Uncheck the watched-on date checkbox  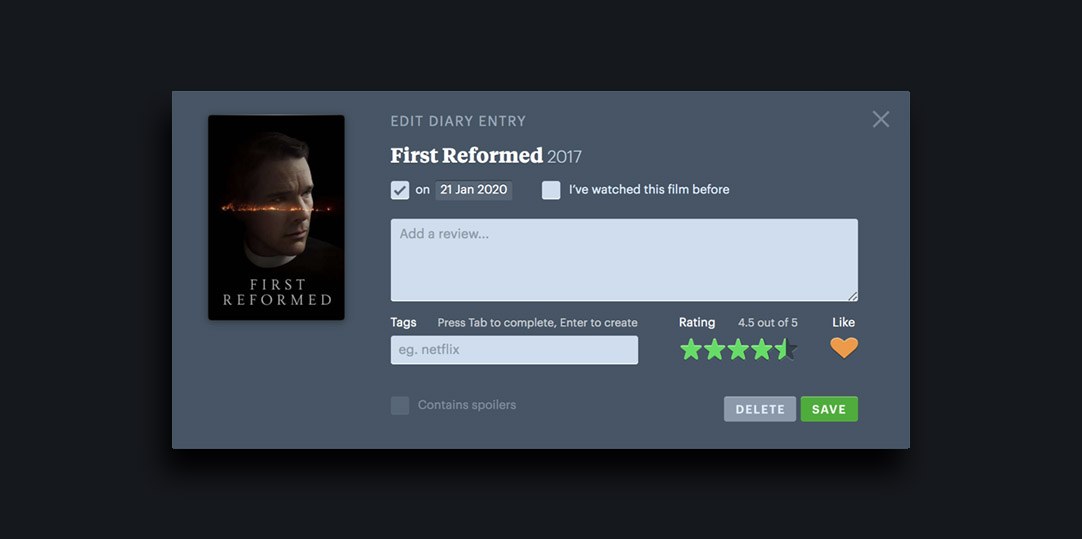pyautogui.click(x=400, y=190)
